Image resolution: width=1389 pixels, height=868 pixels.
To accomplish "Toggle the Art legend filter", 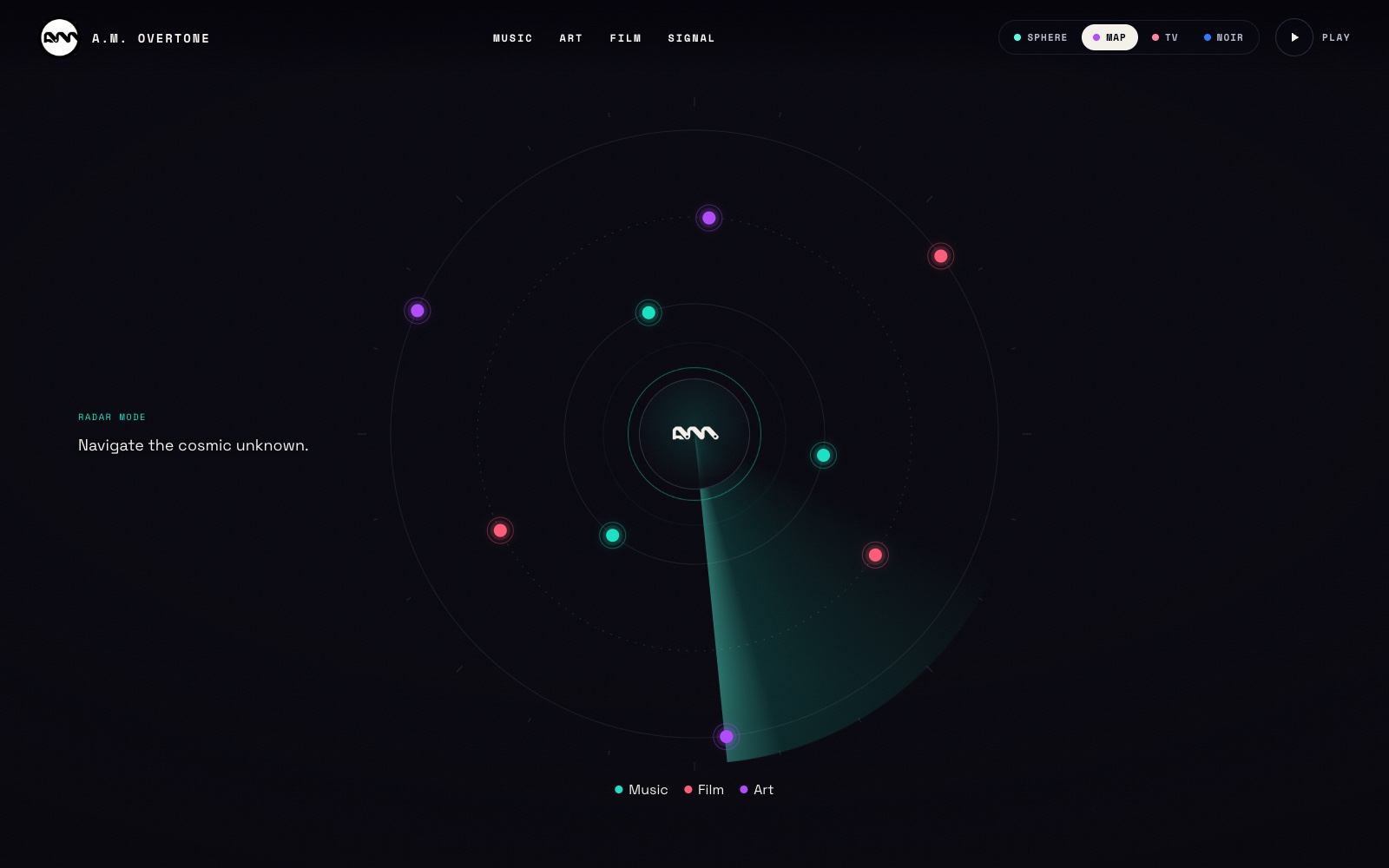I will pos(757,790).
